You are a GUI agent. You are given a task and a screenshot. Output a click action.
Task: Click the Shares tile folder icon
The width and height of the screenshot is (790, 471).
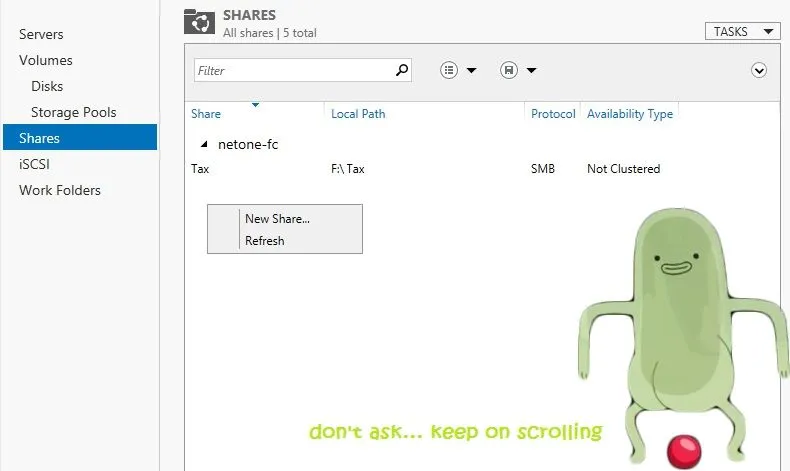[200, 22]
